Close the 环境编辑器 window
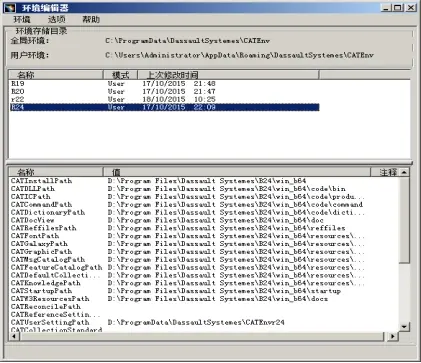The width and height of the screenshot is (421, 363). [411, 7]
